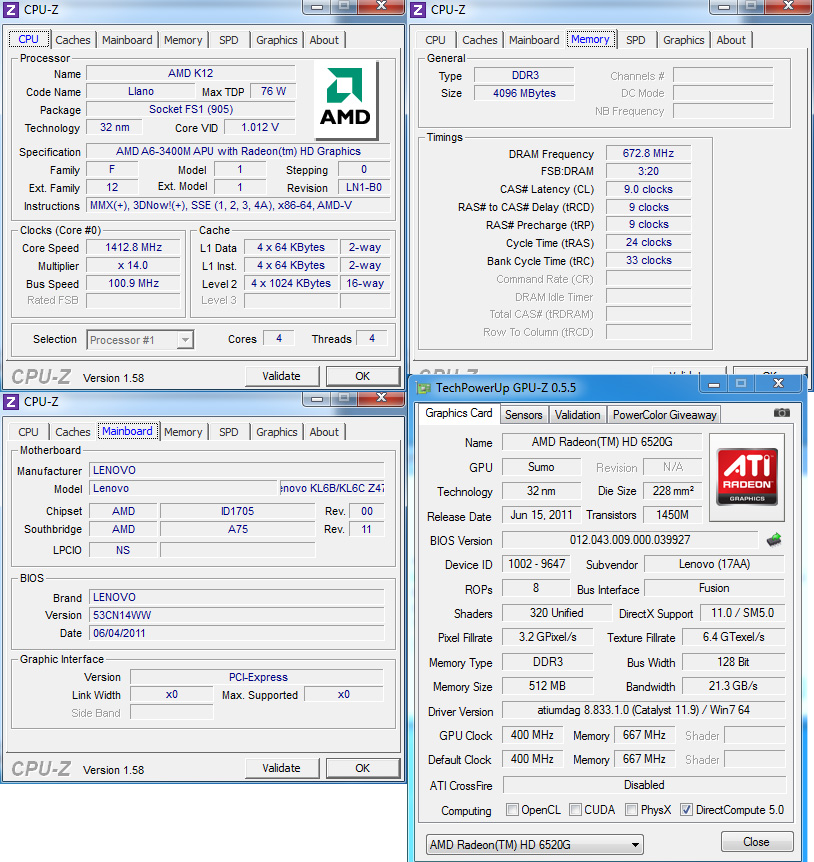This screenshot has width=814, height=862.
Task: Open About tab in the Mainboard window
Action: click(x=324, y=432)
